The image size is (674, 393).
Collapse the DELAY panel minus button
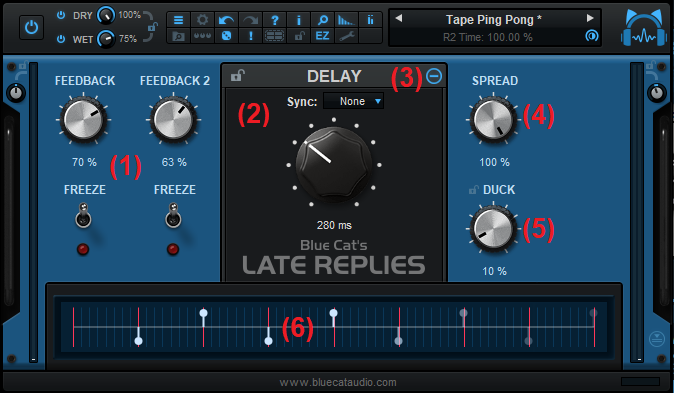click(x=434, y=76)
